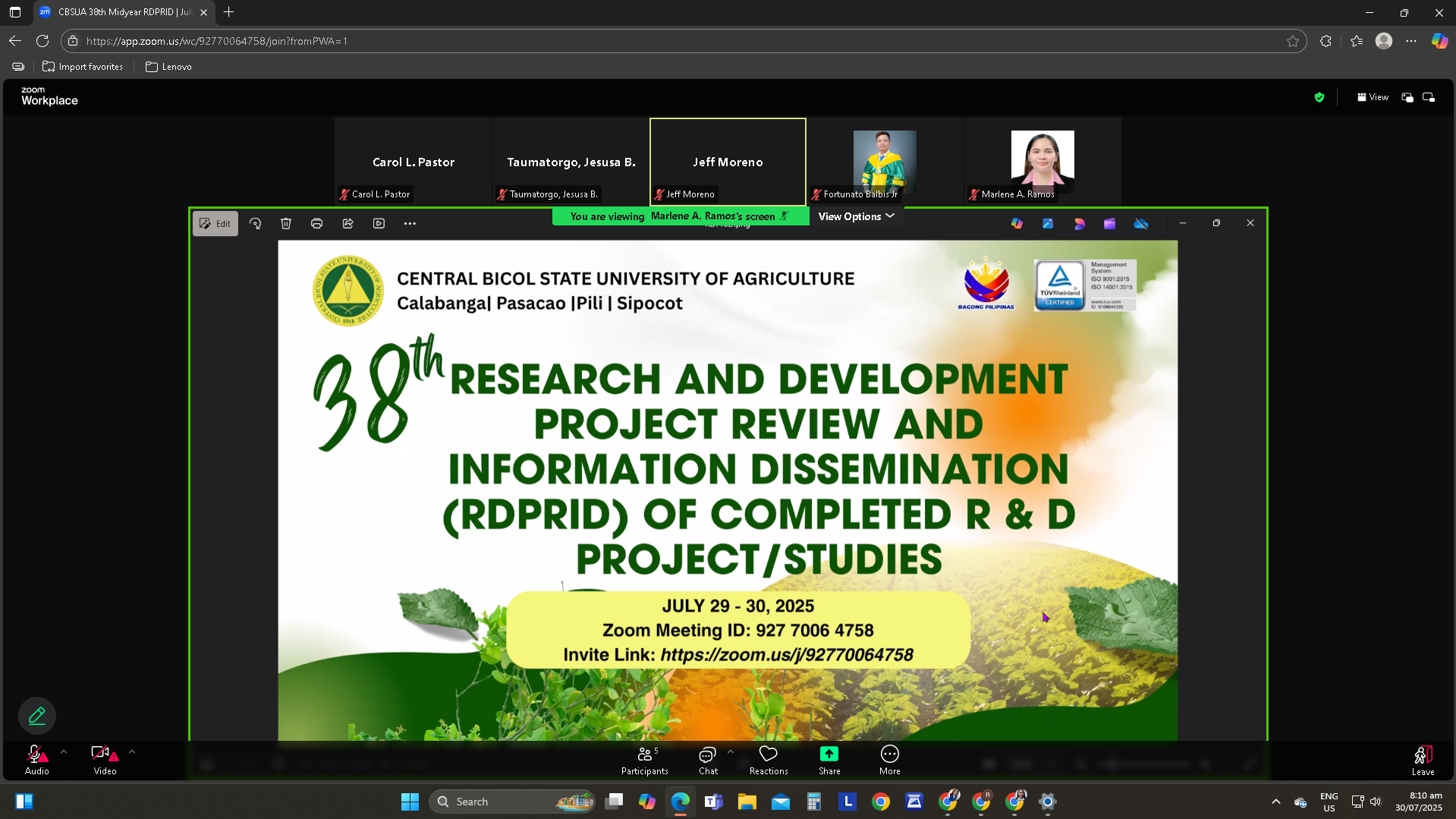Select Jeff Moreno's participant tile
This screenshot has width=1456, height=819.
[x=727, y=162]
